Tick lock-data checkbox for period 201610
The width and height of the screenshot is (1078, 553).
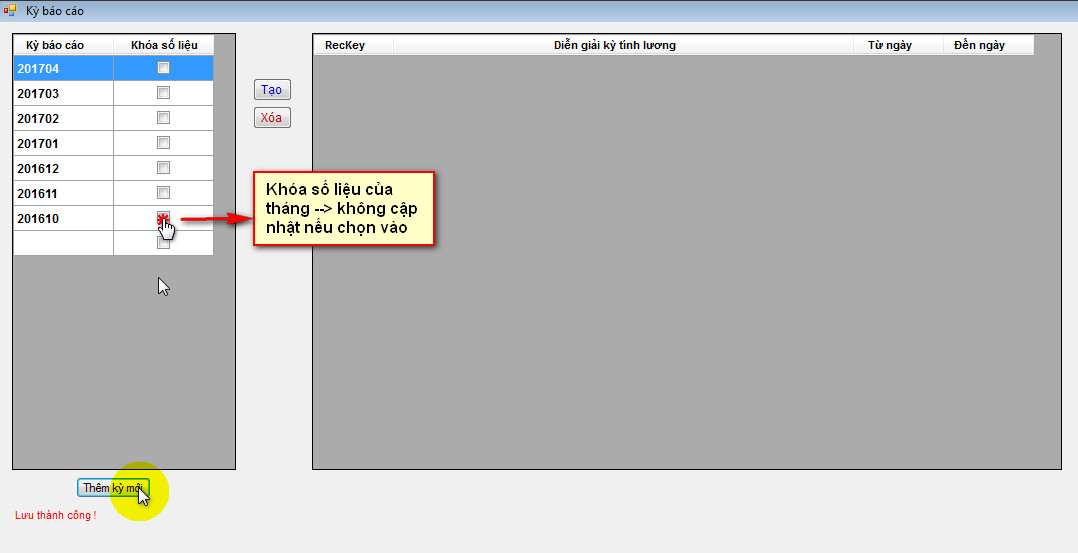pos(163,217)
